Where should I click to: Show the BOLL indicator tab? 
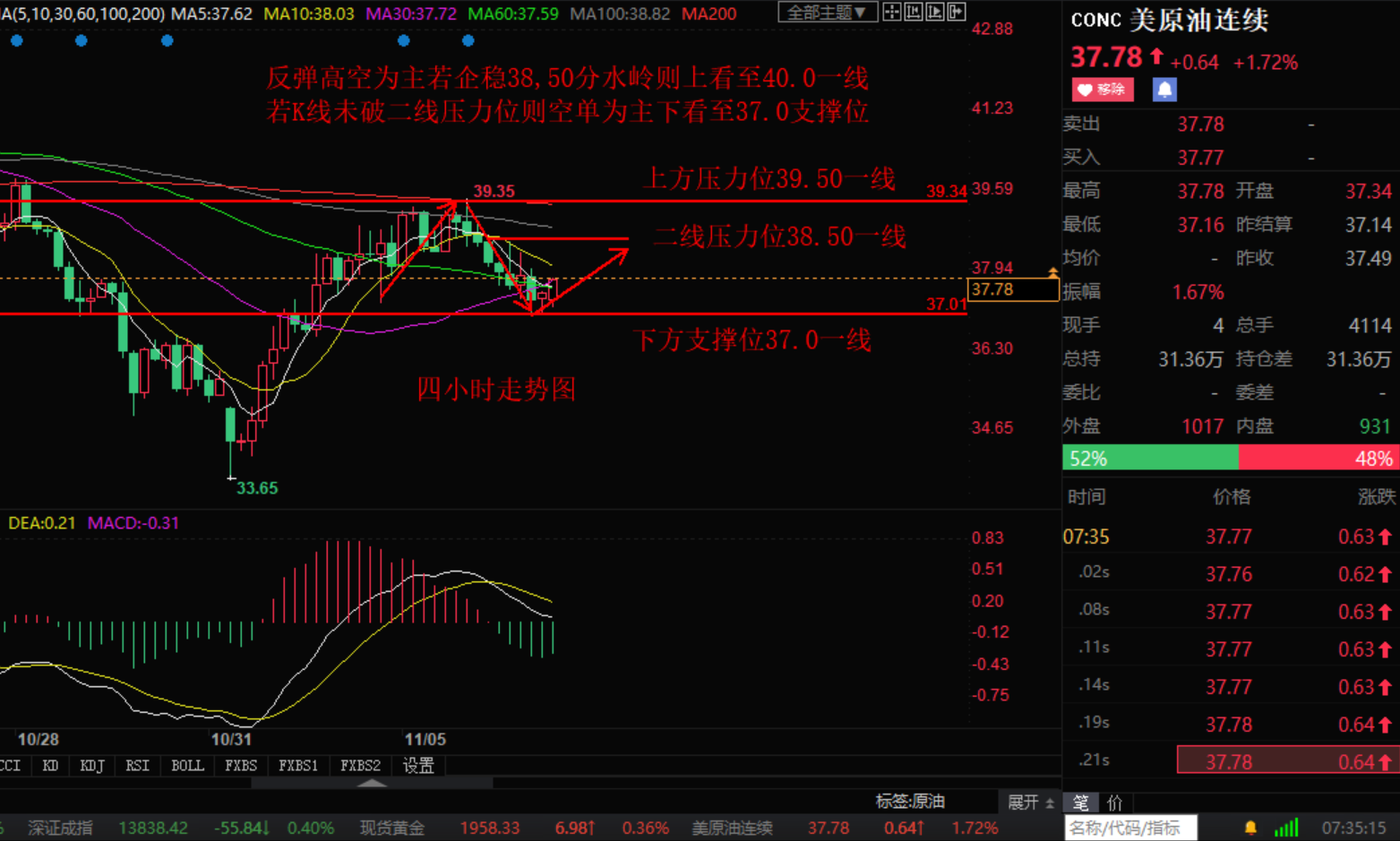click(x=187, y=766)
